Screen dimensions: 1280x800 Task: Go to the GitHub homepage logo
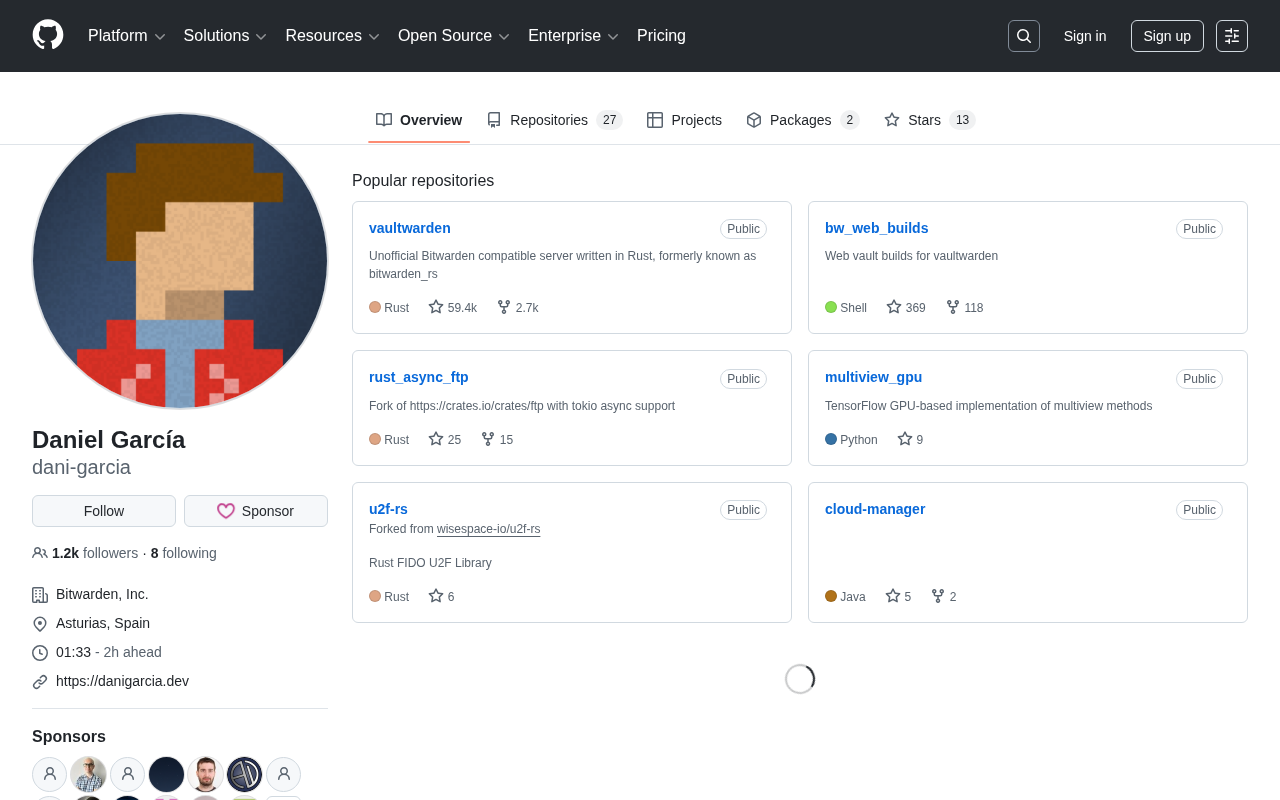pos(48,35)
